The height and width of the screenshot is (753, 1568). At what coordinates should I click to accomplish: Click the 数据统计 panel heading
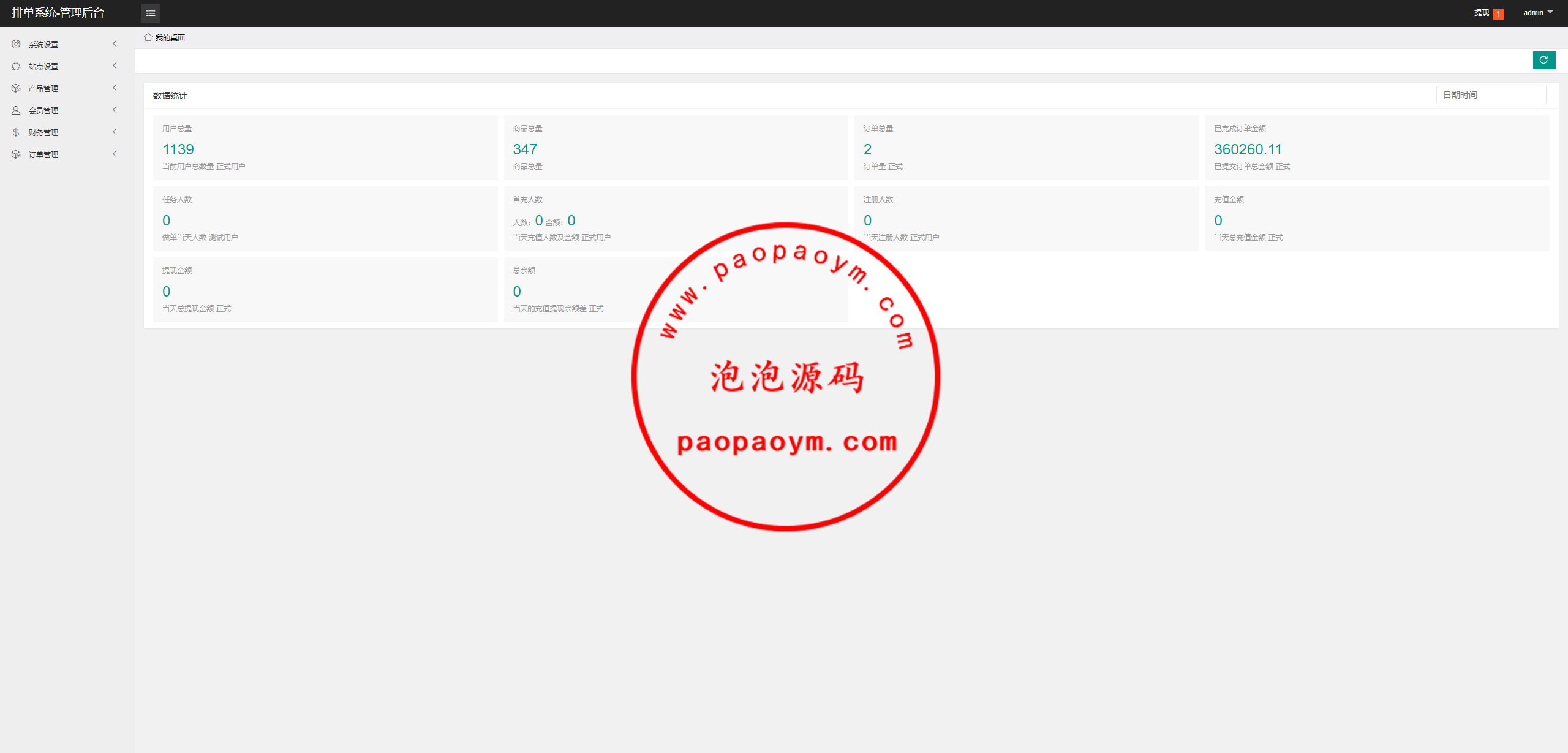(170, 96)
